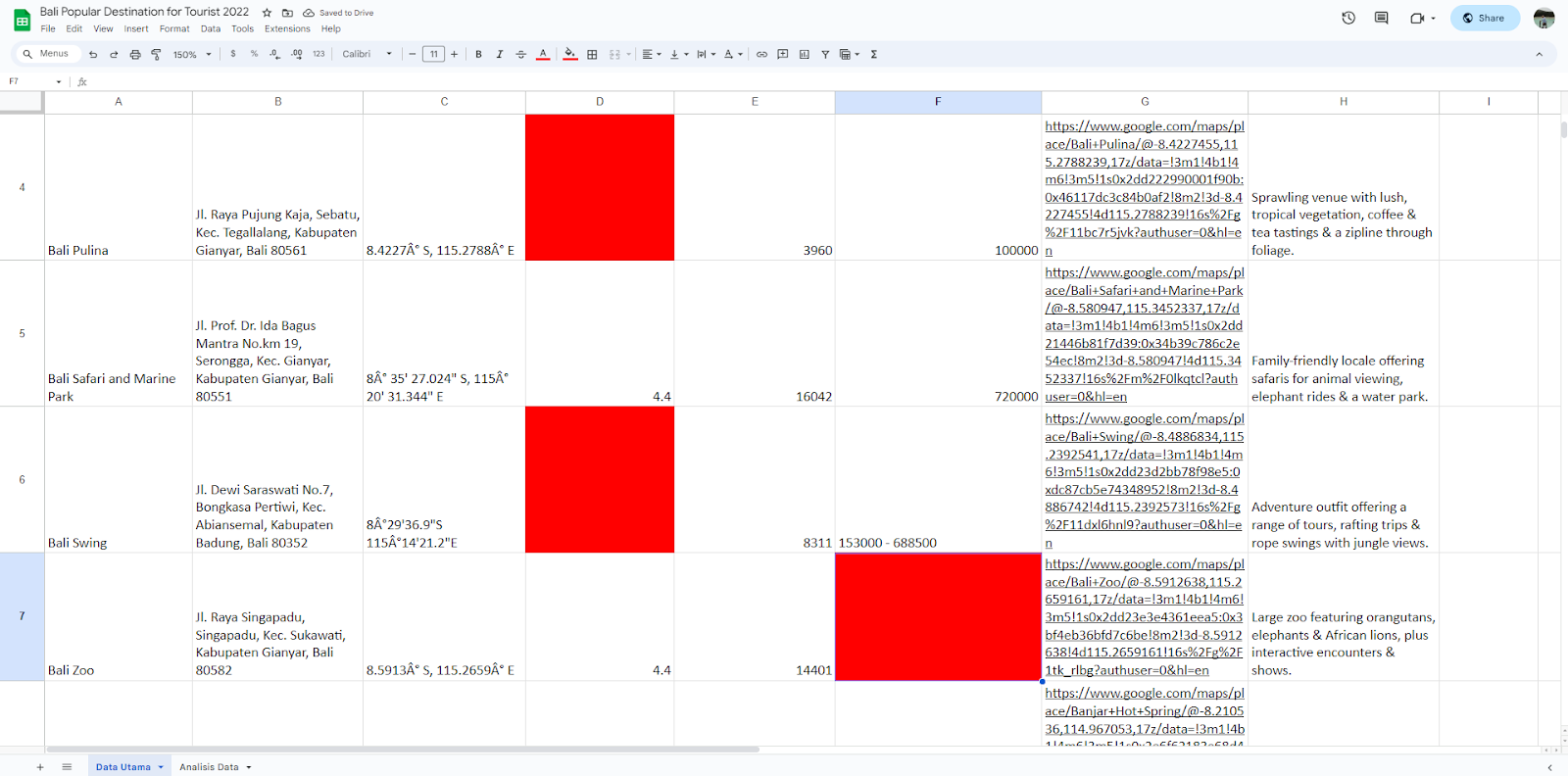Image resolution: width=1568 pixels, height=776 pixels.
Task: Open text rotation dropdown
Action: click(733, 54)
